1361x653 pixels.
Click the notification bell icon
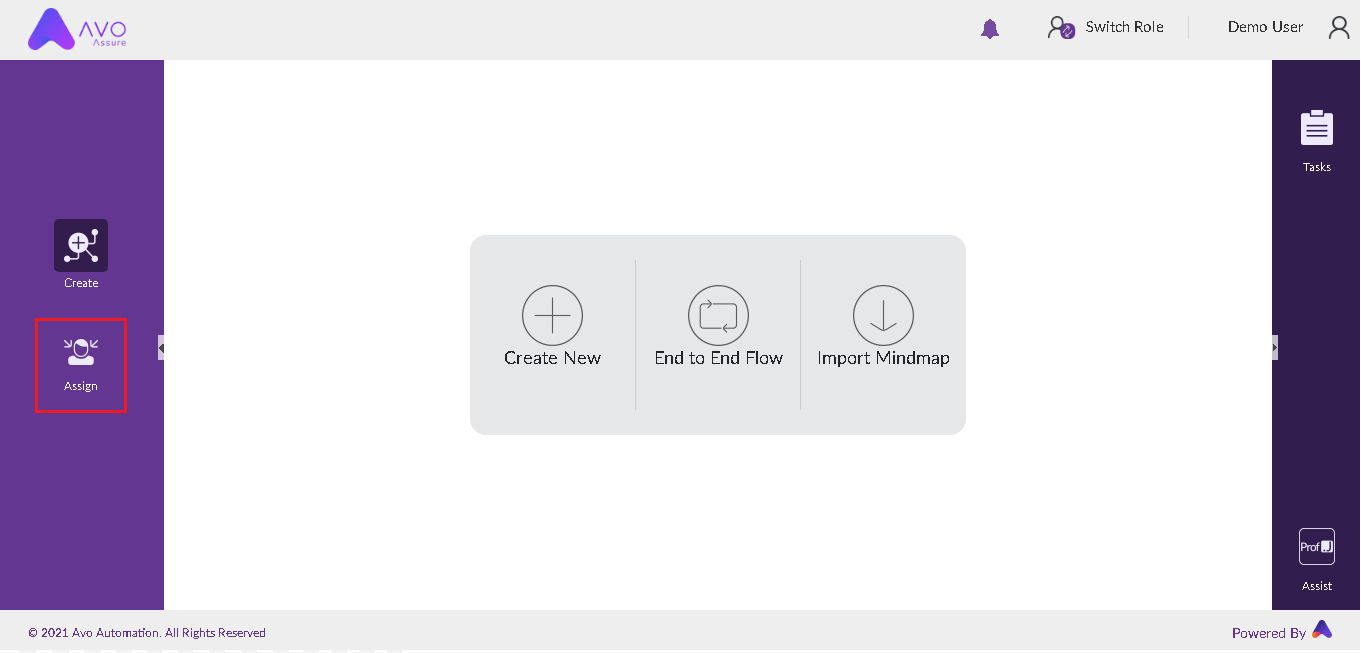point(990,29)
